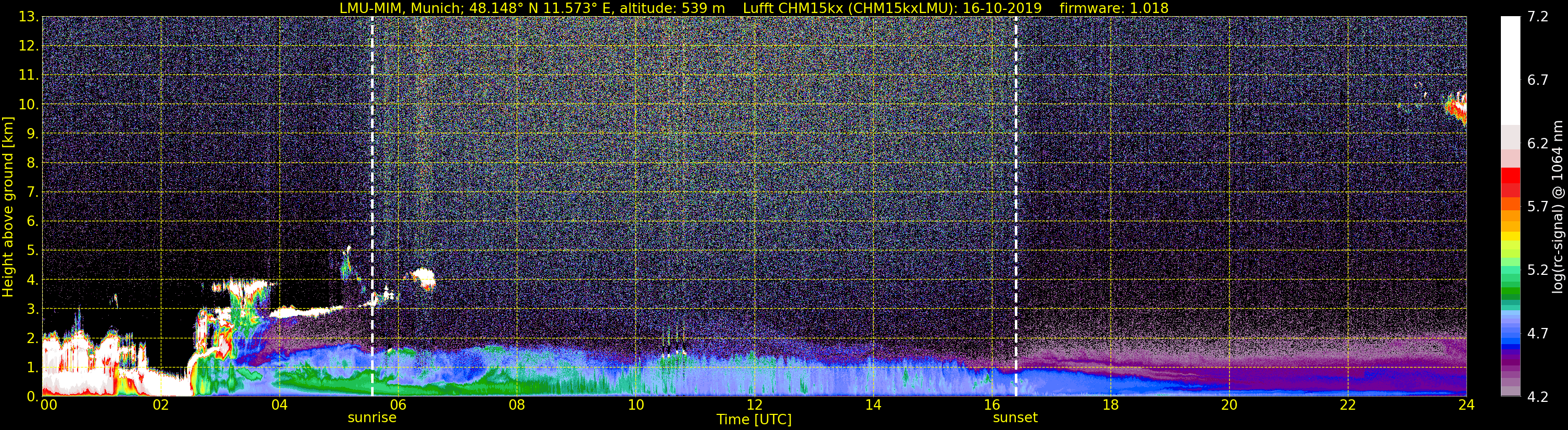Viewport: 1568px width, 430px height.
Task: Click the x-axis tick label '10'
Action: [x=635, y=405]
